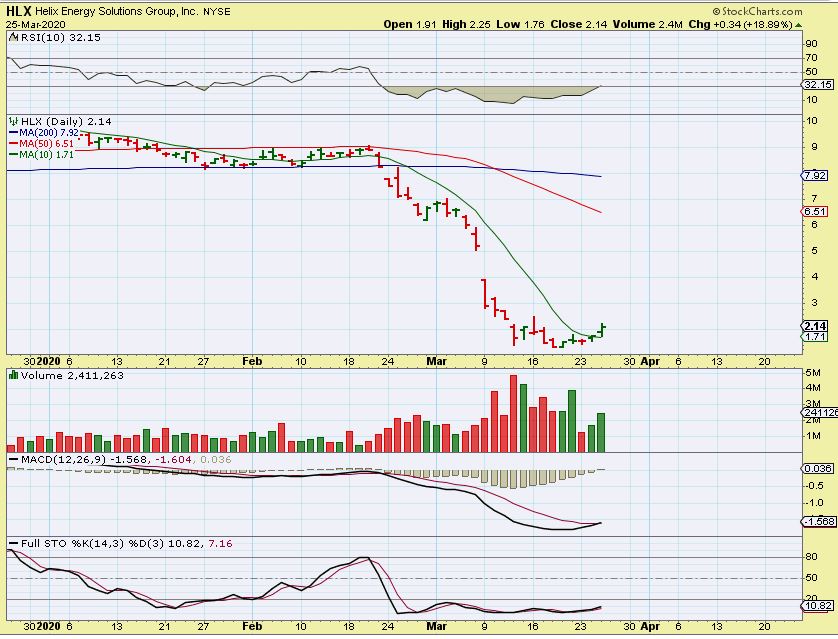
Task: Select the MA(10) 1.71 legend entry
Action: coord(42,154)
